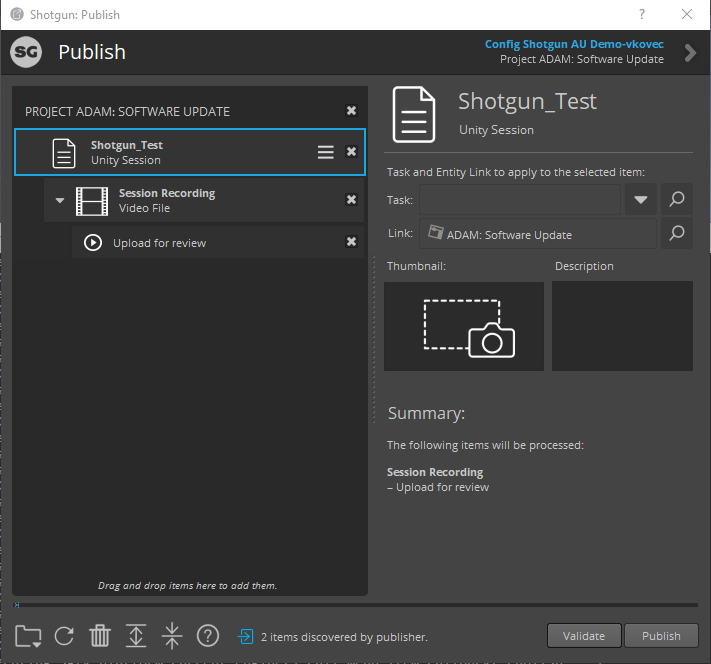711x664 pixels.
Task: Select the Upload for review tree item
Action: 160,243
